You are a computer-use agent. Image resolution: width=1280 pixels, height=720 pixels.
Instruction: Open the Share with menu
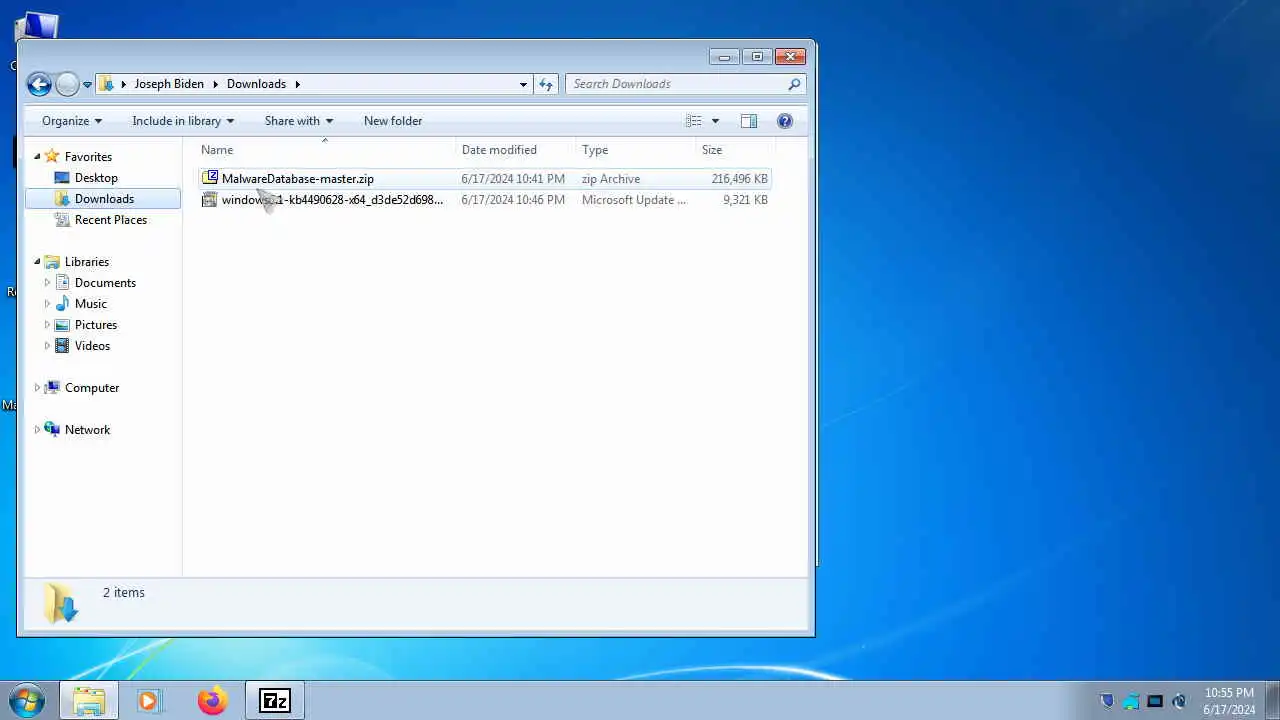coord(299,121)
